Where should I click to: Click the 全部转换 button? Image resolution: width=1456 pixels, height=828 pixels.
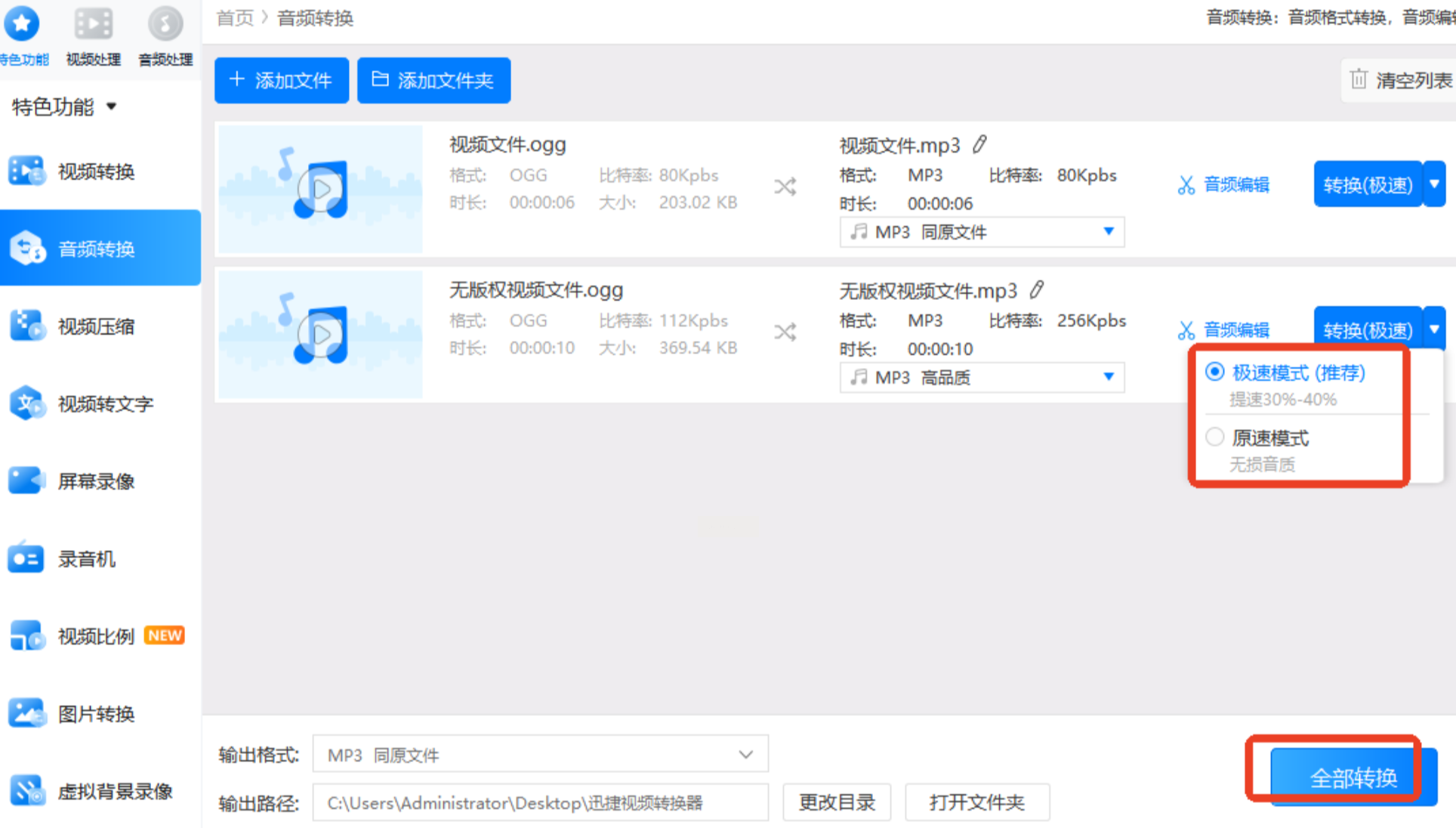click(x=1353, y=777)
